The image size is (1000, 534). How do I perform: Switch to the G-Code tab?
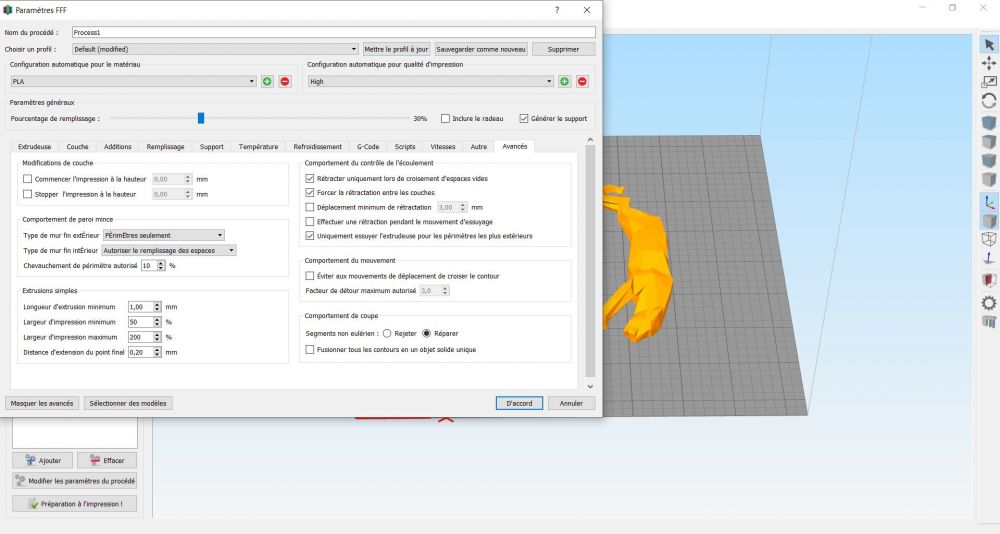(x=368, y=147)
